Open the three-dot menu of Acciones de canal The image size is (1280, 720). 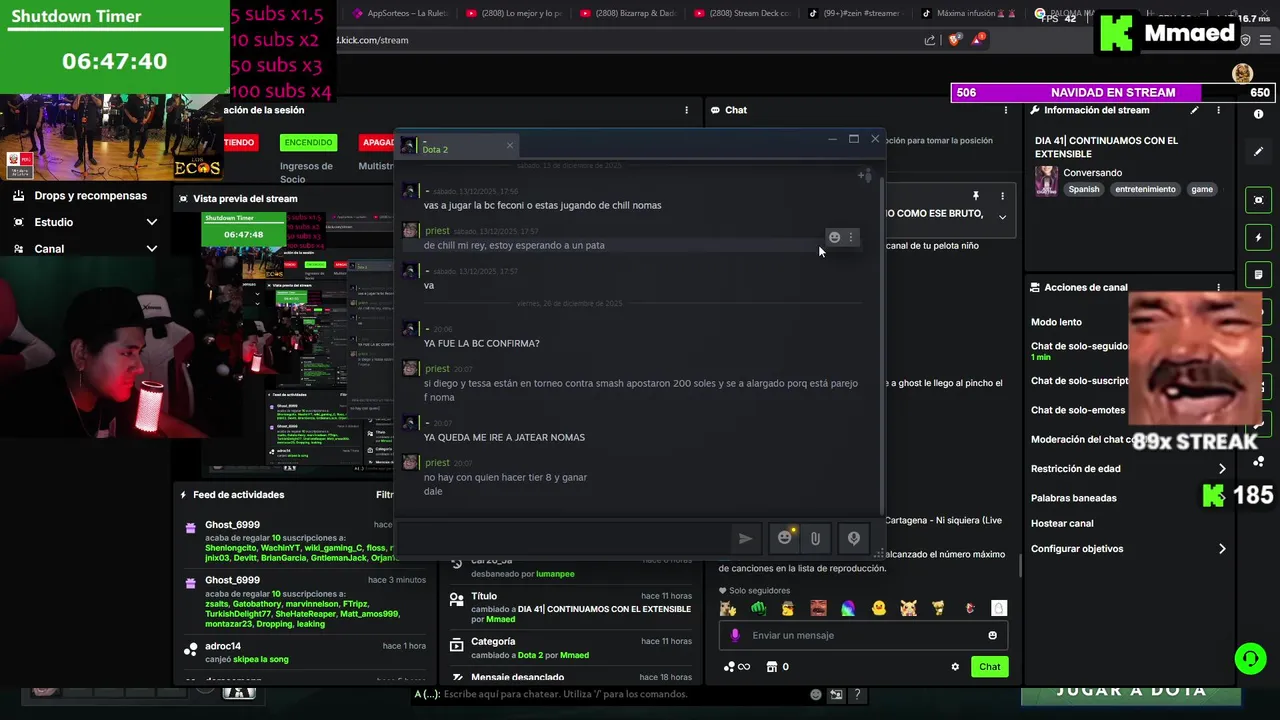(x=1218, y=287)
